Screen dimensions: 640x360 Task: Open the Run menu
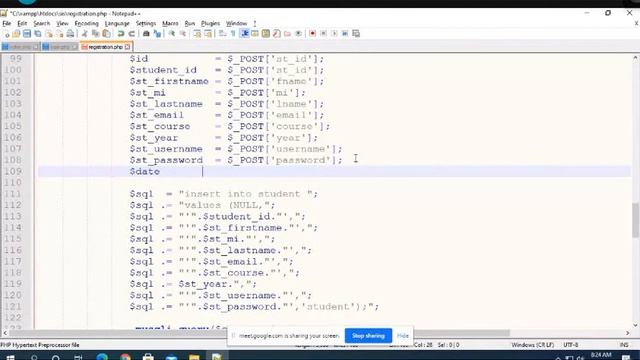190,23
